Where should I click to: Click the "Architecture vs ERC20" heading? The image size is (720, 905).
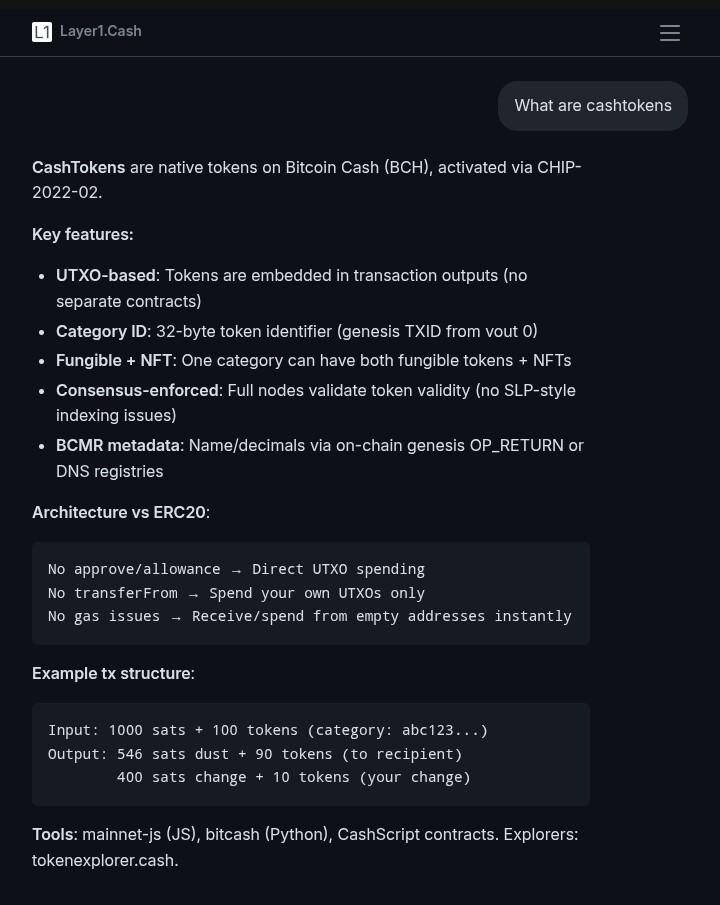(x=119, y=513)
